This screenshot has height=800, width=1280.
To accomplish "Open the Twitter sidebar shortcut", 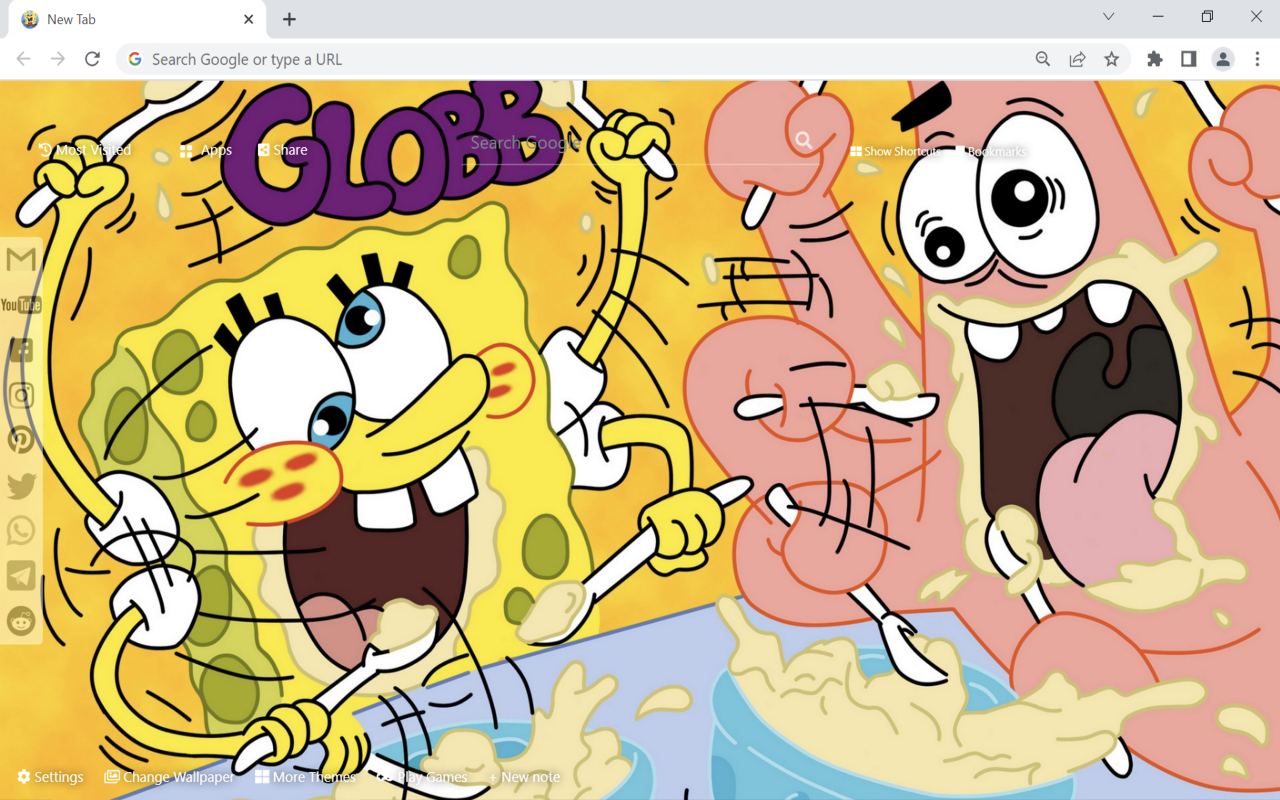I will tap(21, 486).
